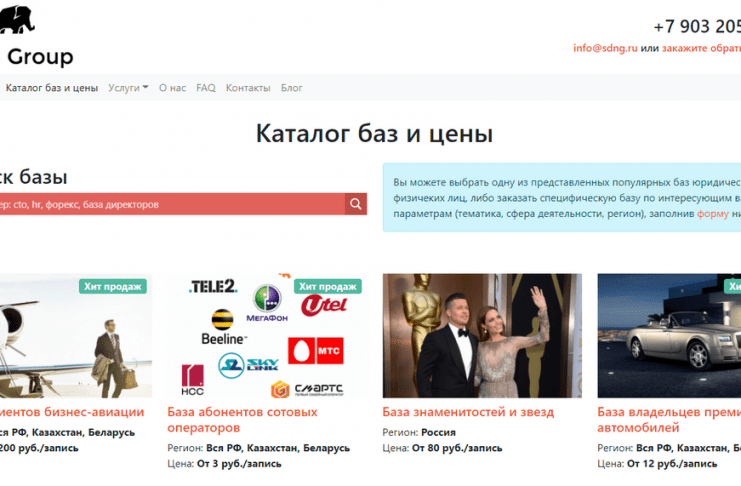
Task: Open База владельцев премиум автомобилей link
Action: 669,420
